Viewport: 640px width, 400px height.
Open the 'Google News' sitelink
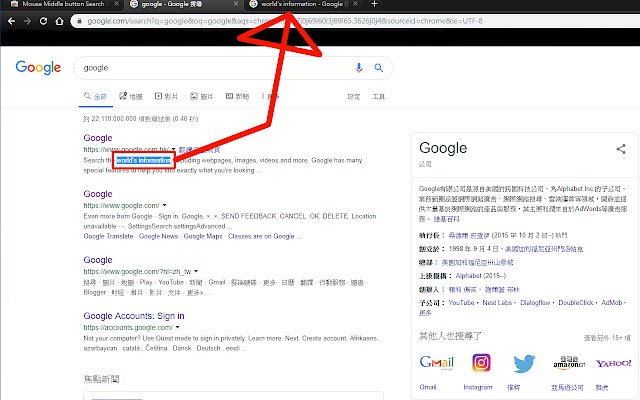pos(158,236)
